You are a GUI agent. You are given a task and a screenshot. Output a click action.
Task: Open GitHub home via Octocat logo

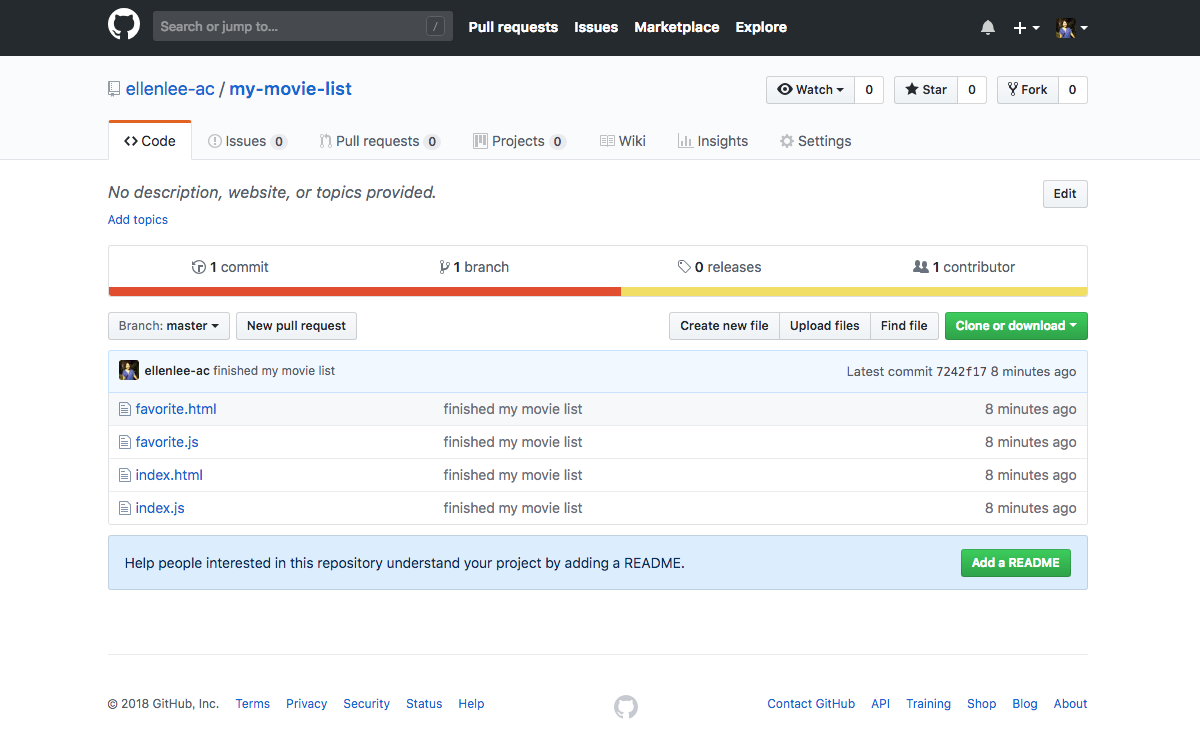(124, 25)
